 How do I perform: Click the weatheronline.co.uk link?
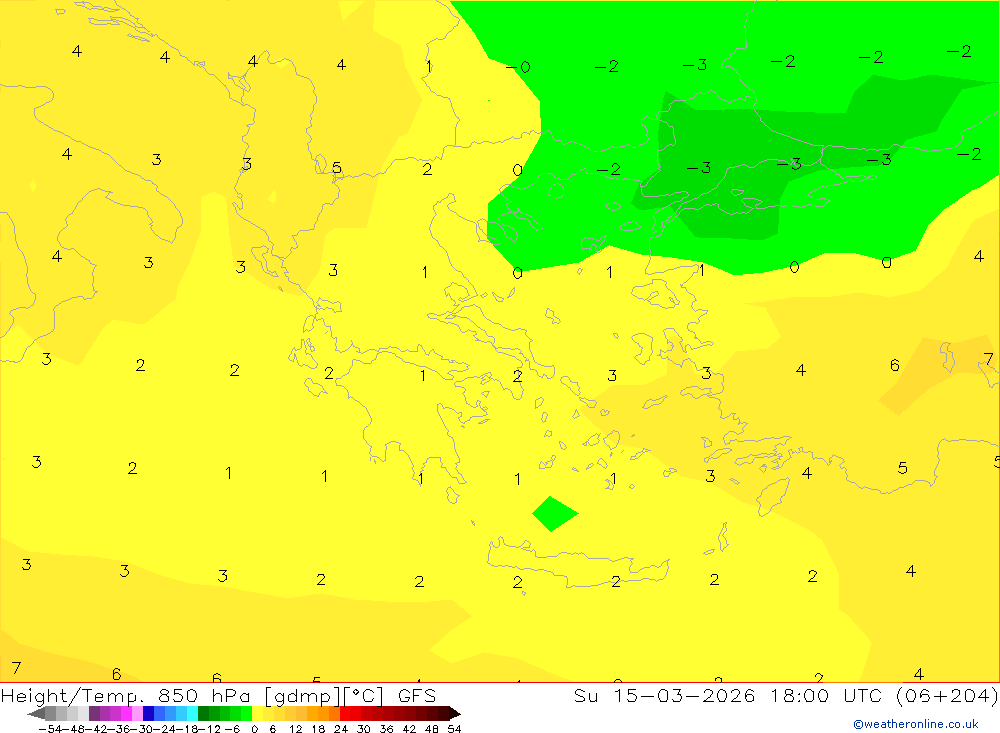[916, 724]
